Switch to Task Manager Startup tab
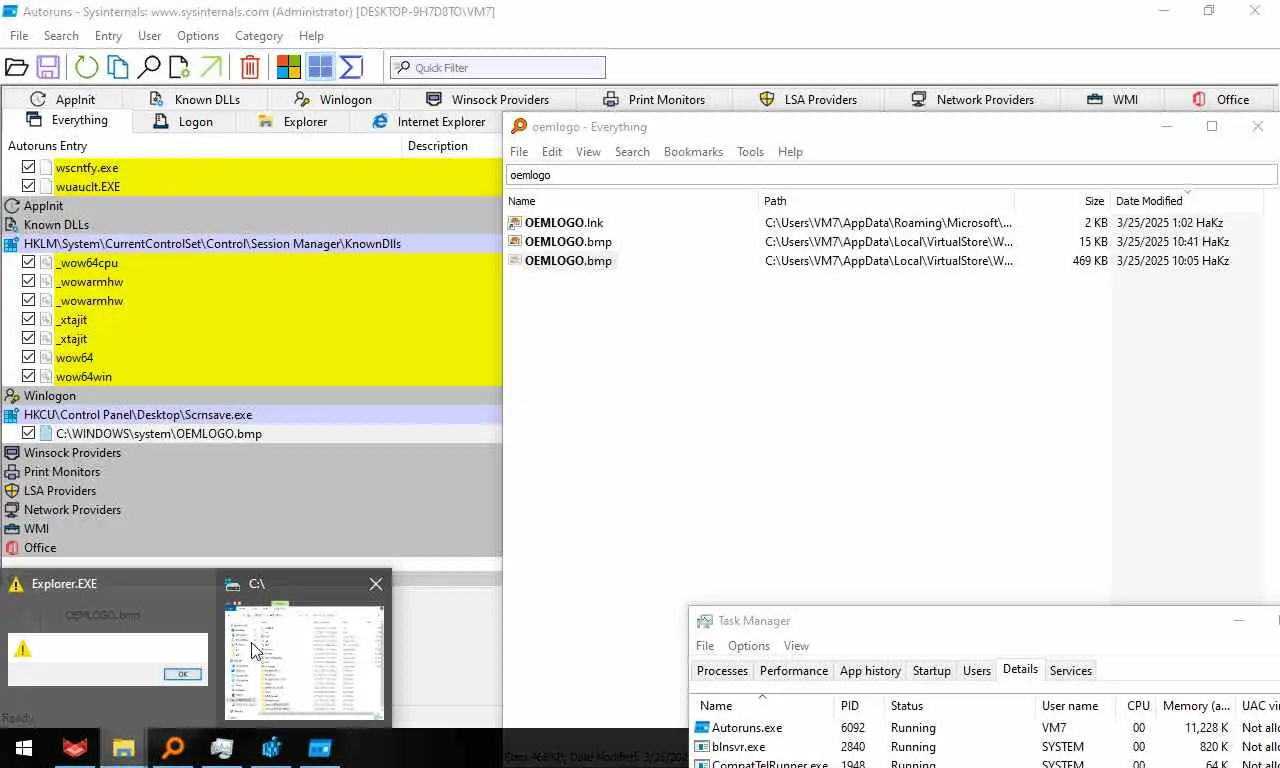This screenshot has height=768, width=1280. coord(931,671)
